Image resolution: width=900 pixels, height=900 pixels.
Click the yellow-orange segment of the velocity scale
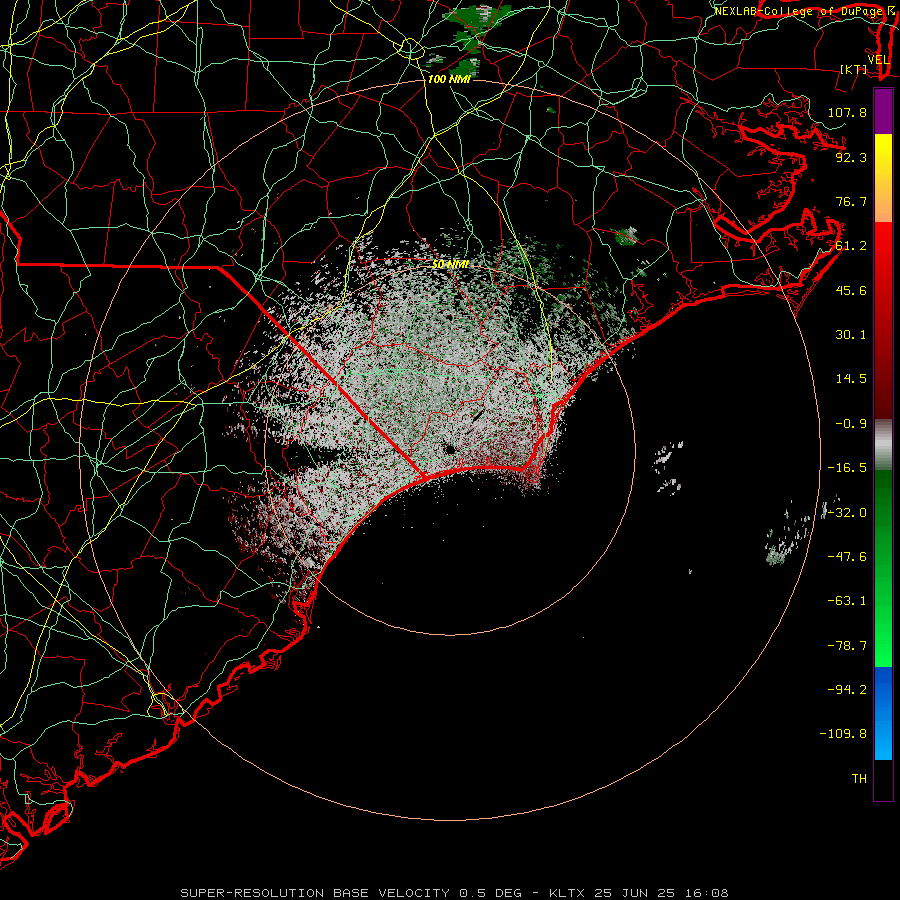click(x=883, y=178)
